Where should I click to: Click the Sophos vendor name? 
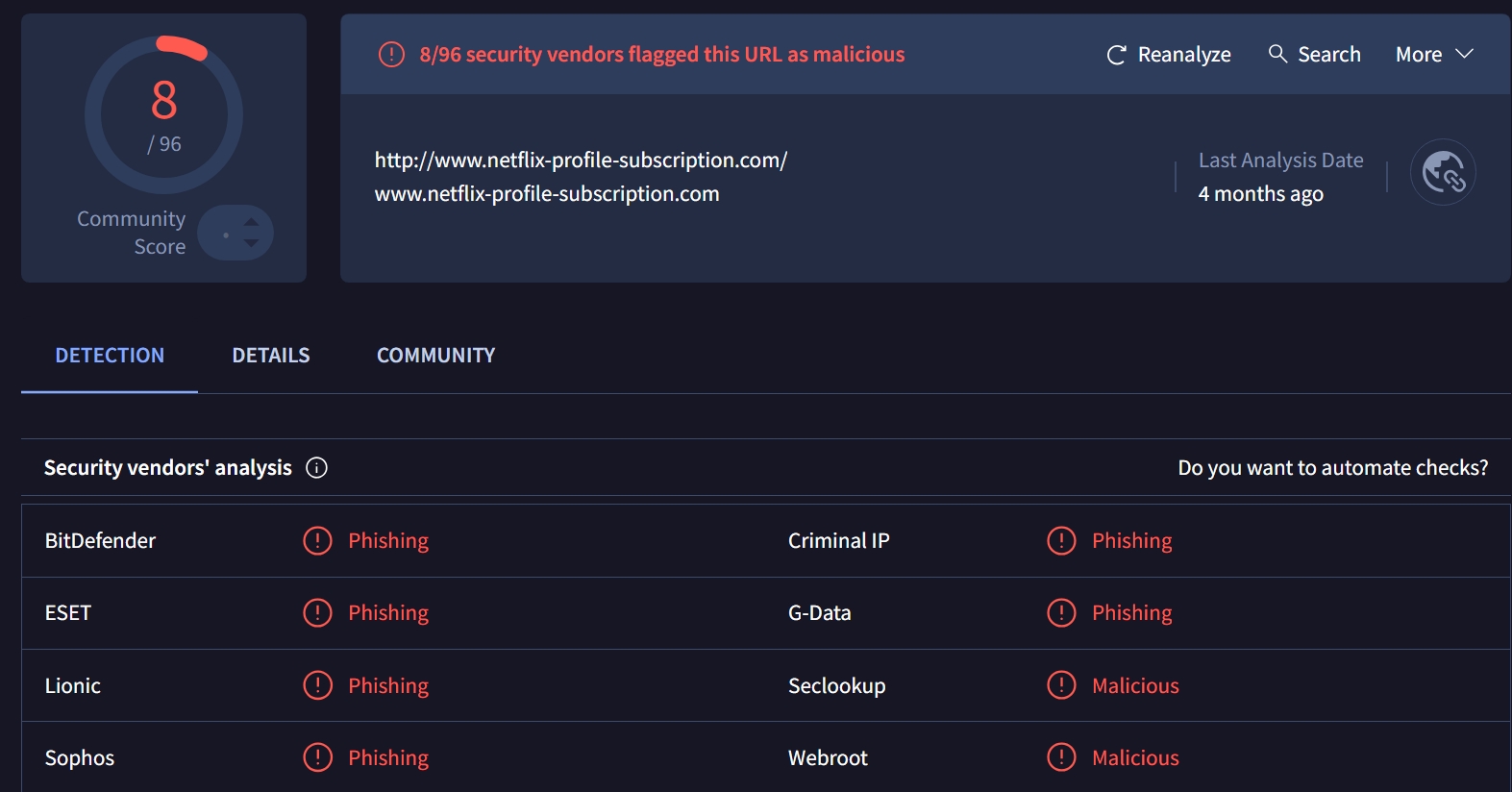80,758
